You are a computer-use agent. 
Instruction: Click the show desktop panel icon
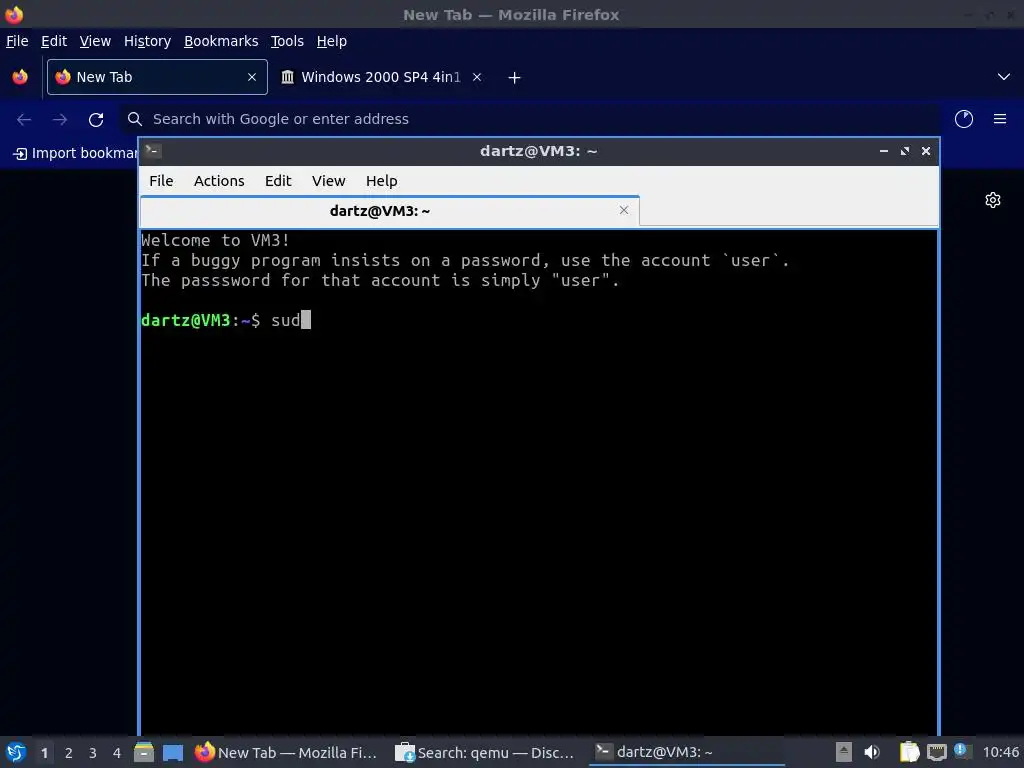pyautogui.click(x=173, y=752)
